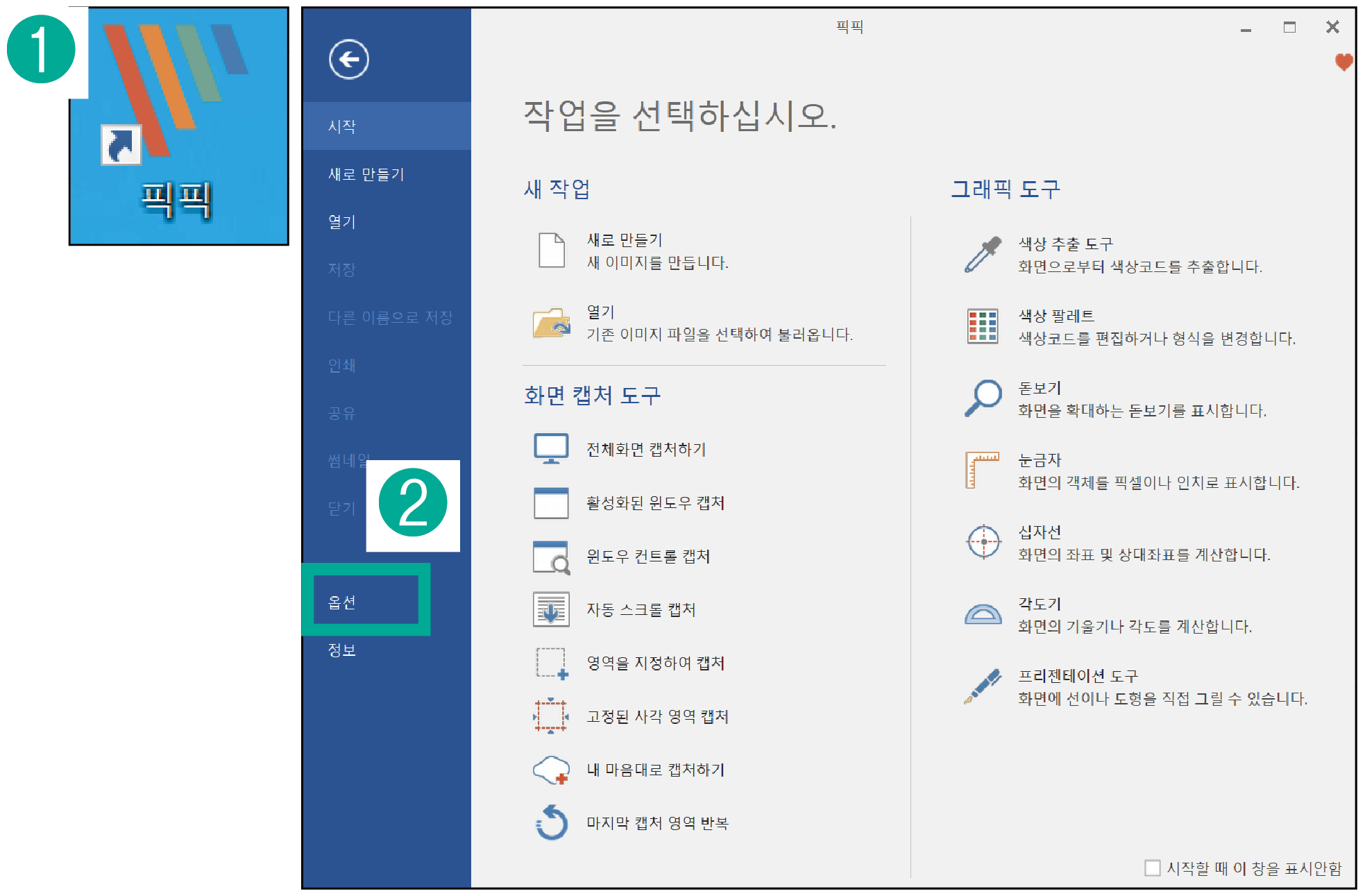Click the 돋보기 title text
This screenshot has height=896, width=1365.
1040,388
